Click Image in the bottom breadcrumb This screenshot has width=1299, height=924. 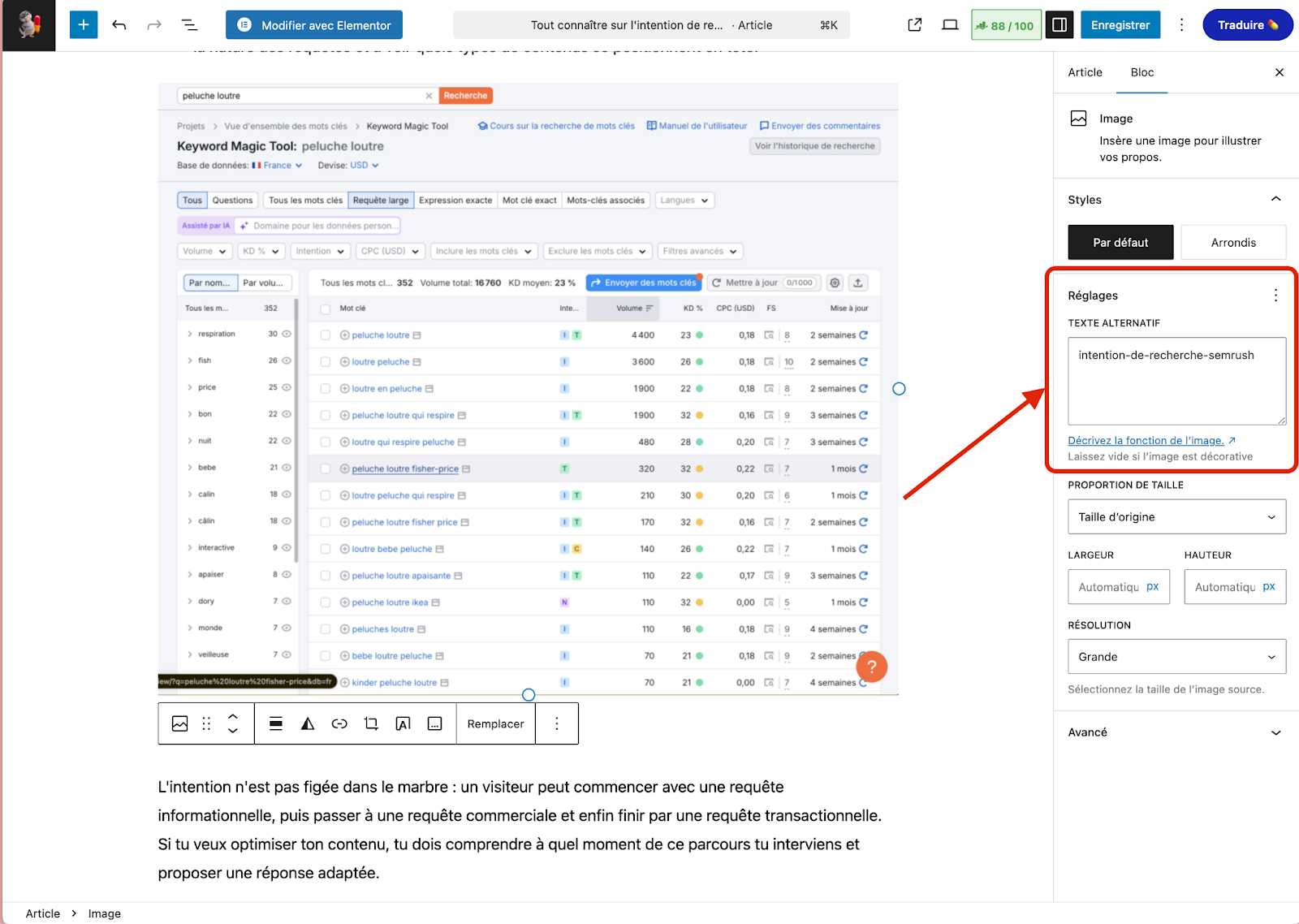point(105,913)
